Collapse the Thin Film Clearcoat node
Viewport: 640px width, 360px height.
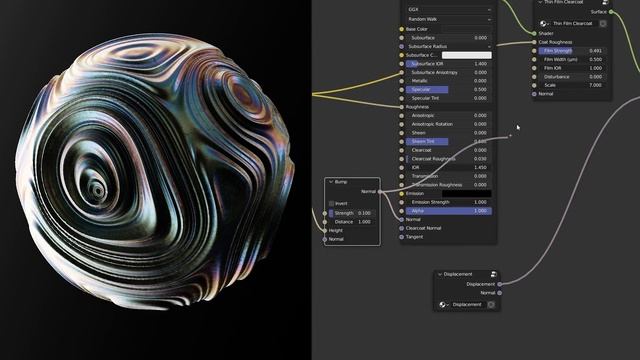[540, 2]
